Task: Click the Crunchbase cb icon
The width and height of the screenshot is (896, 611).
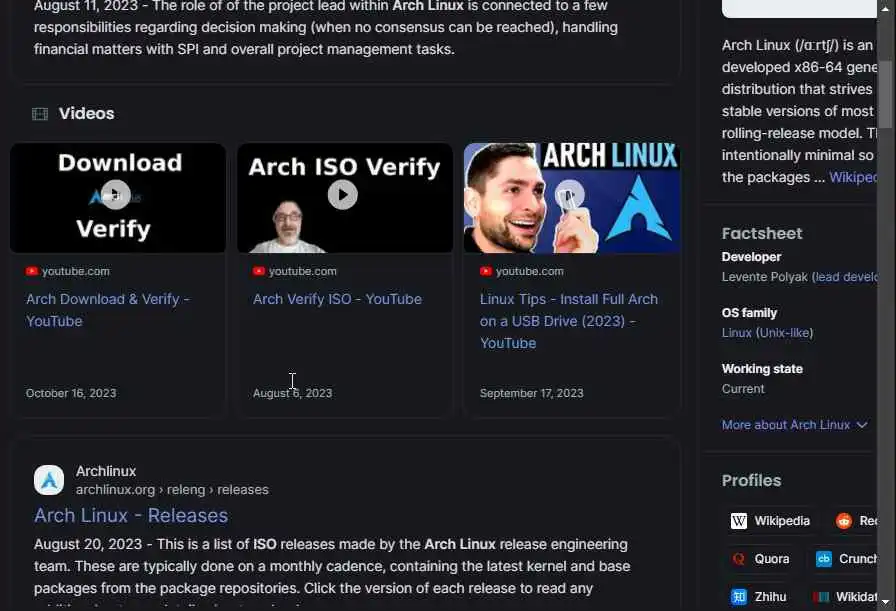Action: click(x=824, y=558)
